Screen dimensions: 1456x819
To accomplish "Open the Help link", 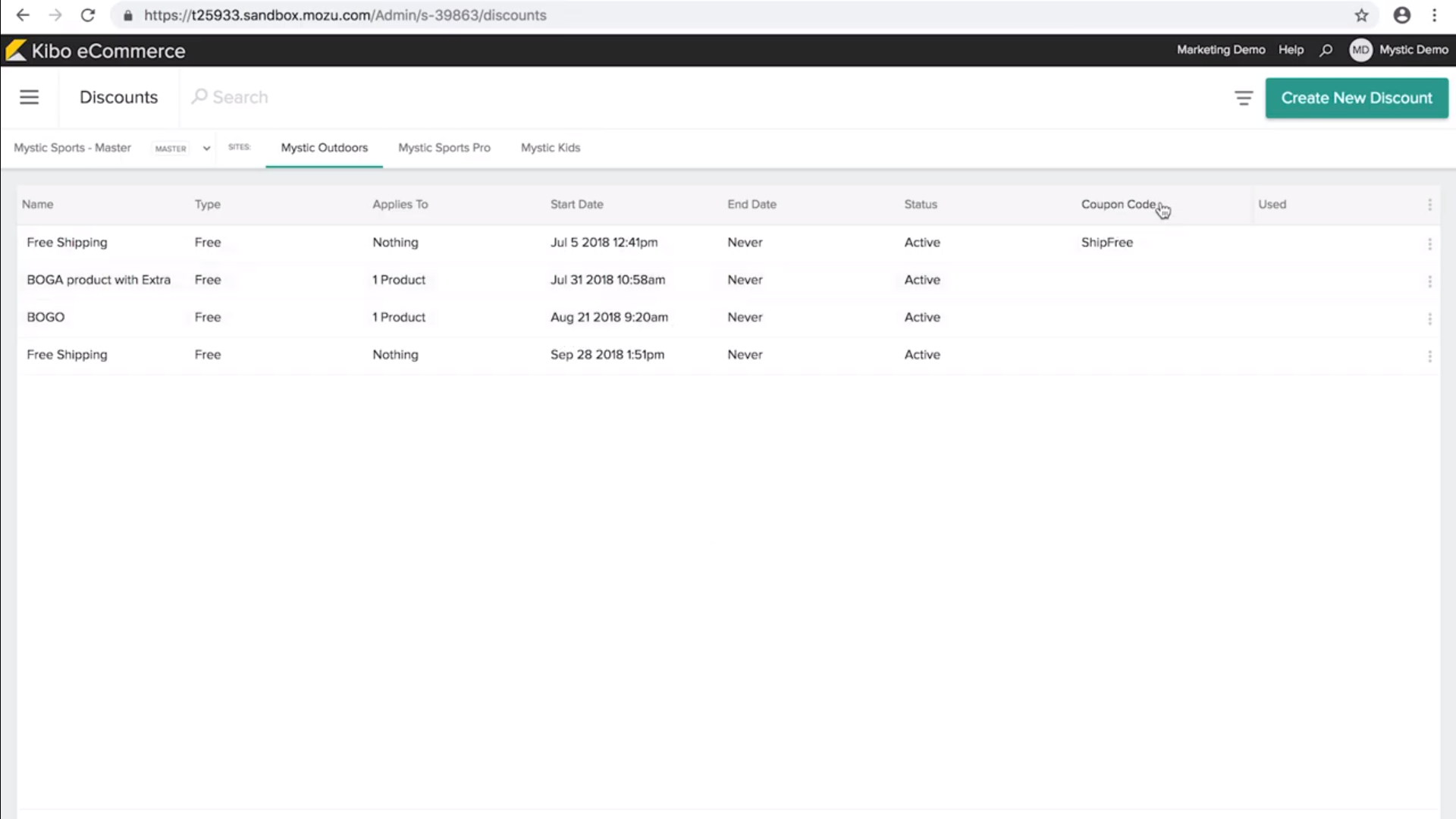I will click(1291, 50).
